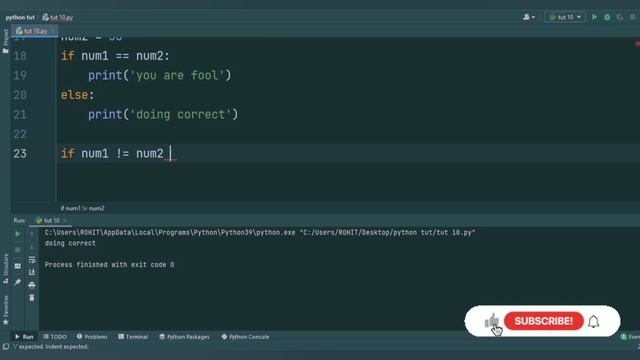Open the user account dropdown icon
The image size is (640, 360).
click(529, 17)
